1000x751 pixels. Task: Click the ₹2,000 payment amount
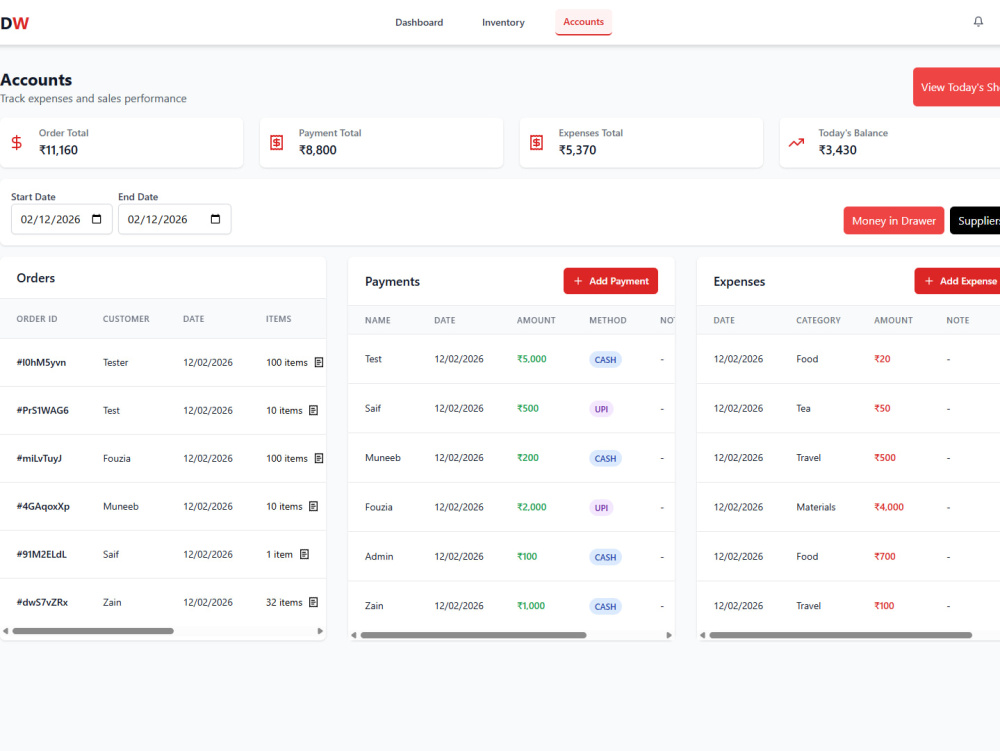532,507
